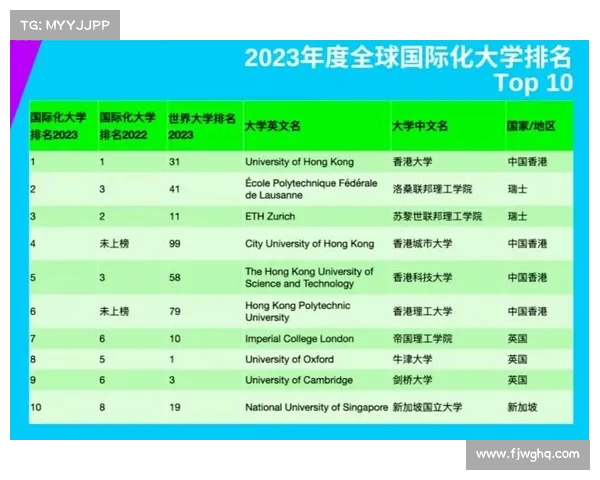Click 2022 rank "2" in ETH Zurich row

[x=102, y=217]
